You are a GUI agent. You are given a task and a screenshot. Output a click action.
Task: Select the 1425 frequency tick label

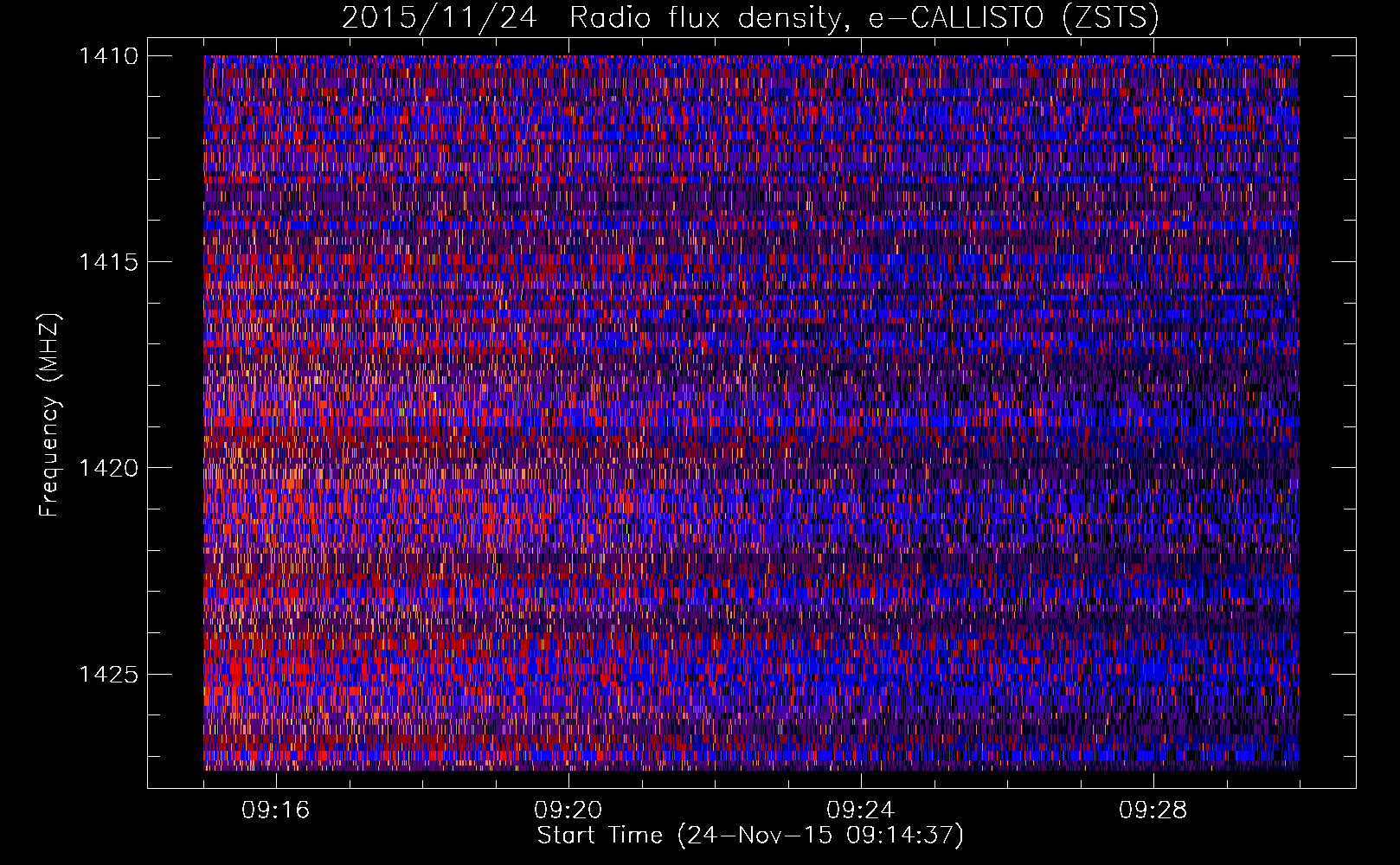[x=108, y=674]
